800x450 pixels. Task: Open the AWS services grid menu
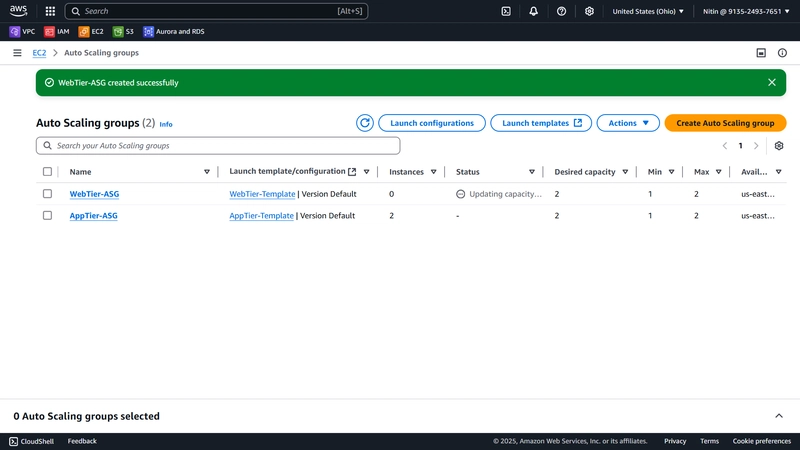(50, 11)
